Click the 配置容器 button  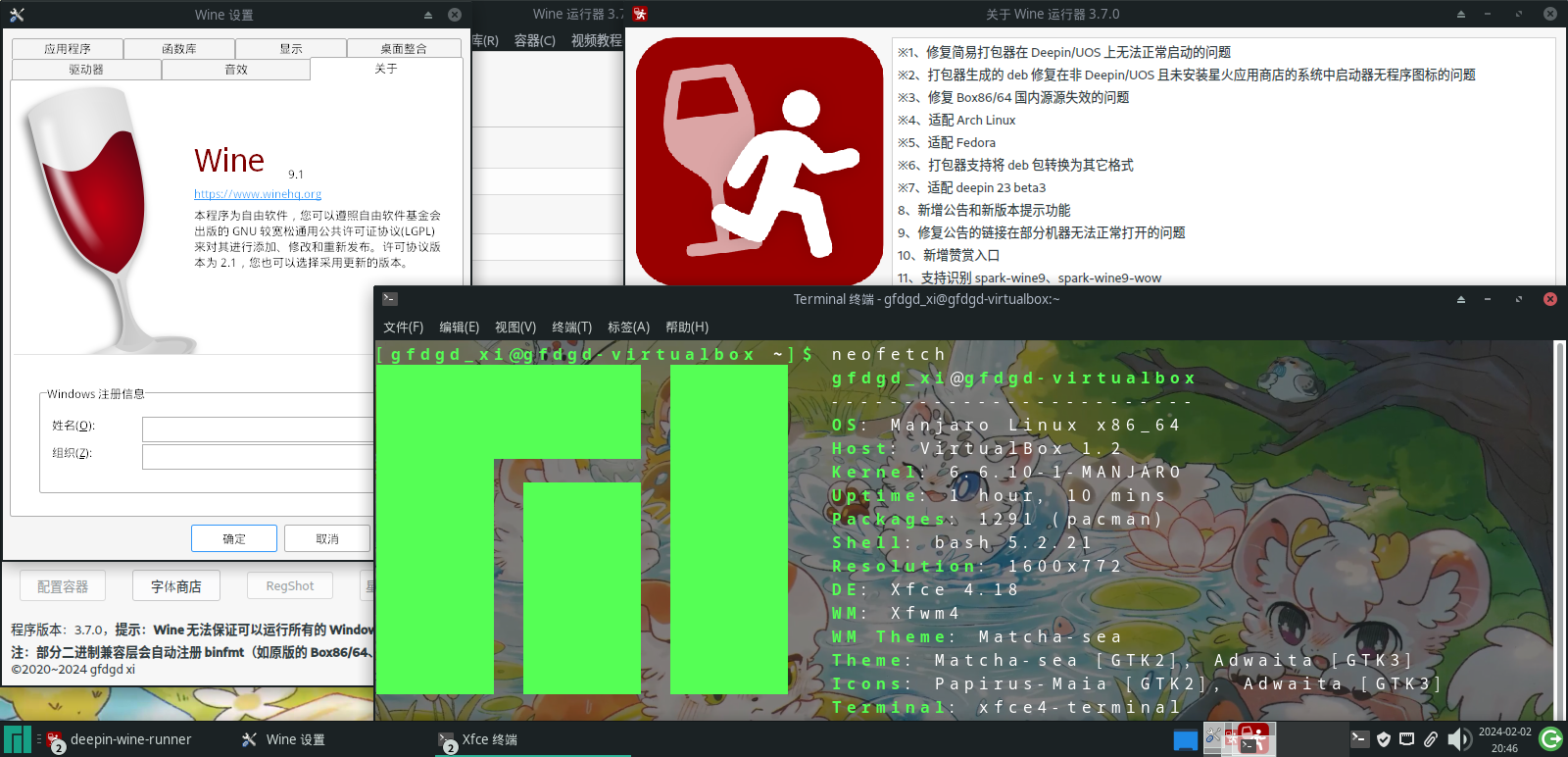(x=63, y=586)
